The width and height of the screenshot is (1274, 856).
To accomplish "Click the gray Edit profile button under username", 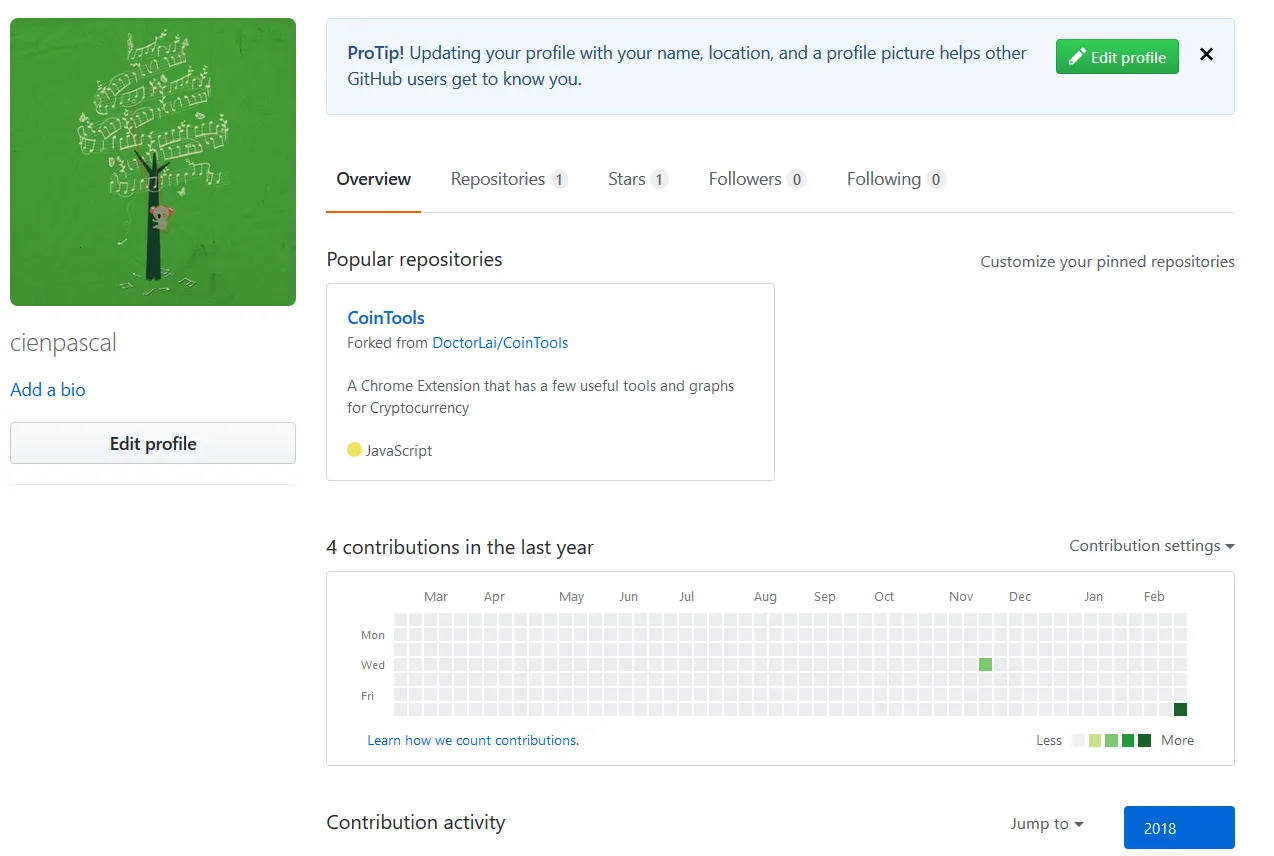I will coord(153,443).
